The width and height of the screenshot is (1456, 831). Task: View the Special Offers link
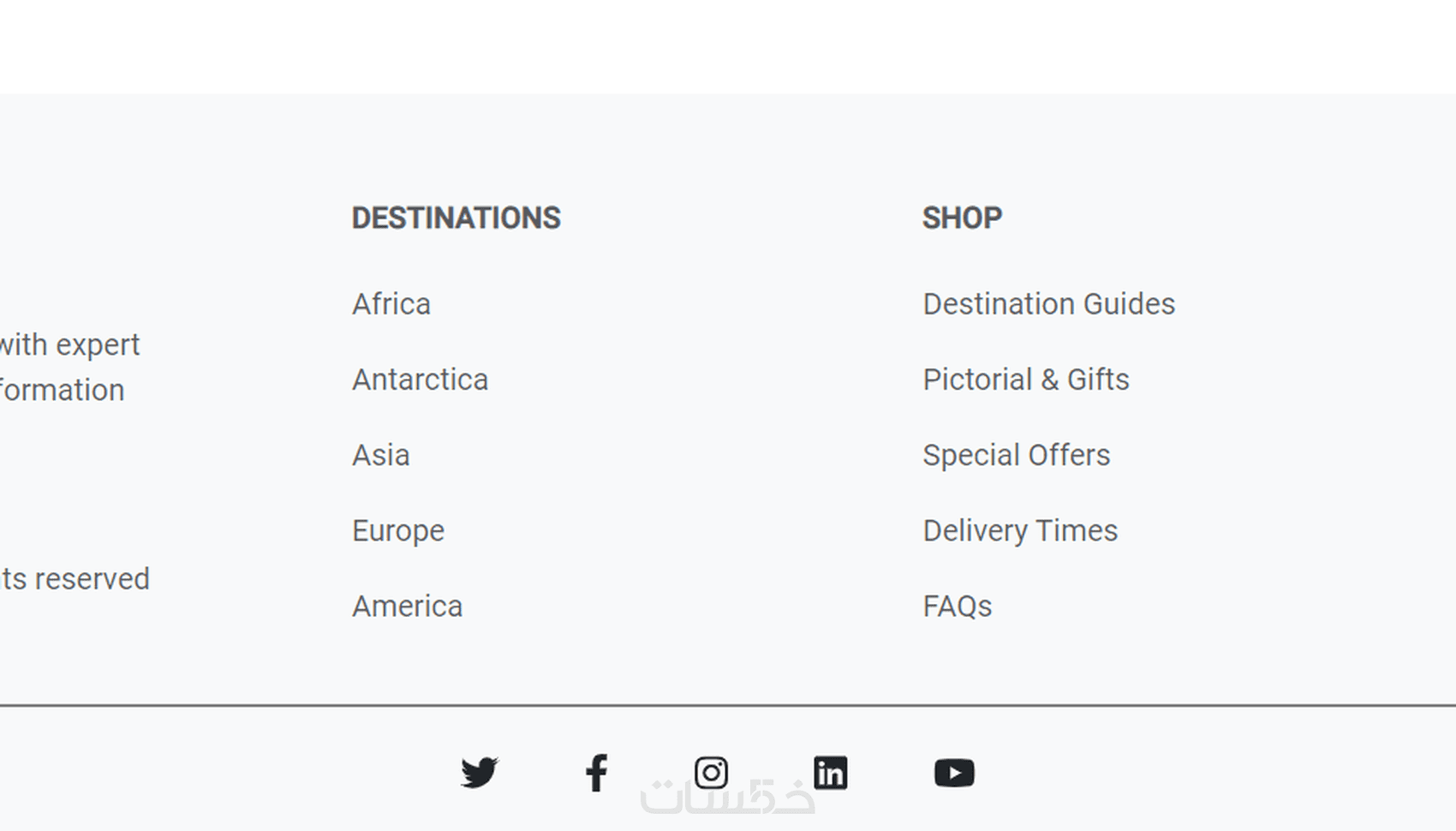click(1016, 455)
